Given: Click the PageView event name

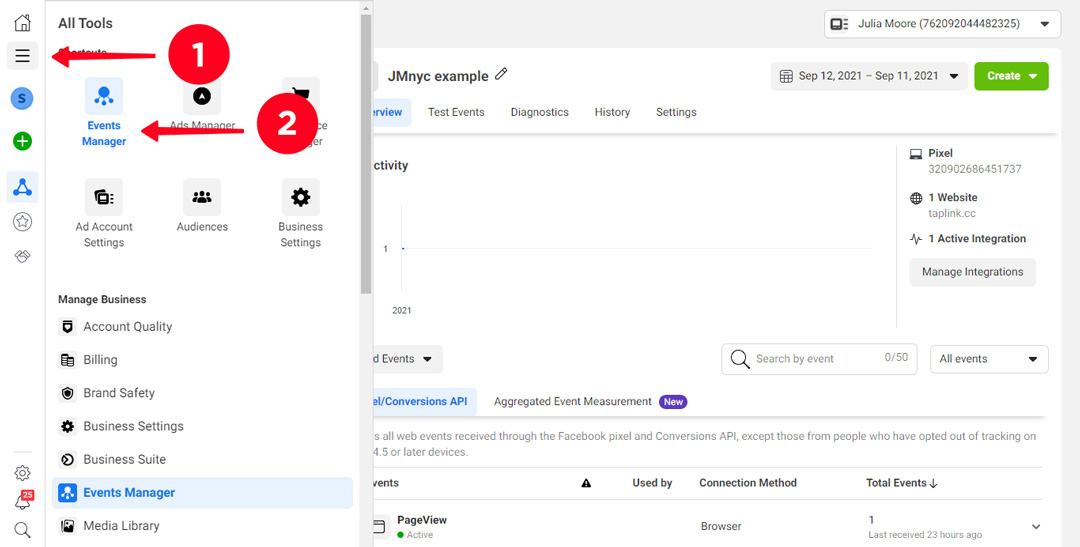Looking at the screenshot, I should pos(422,519).
